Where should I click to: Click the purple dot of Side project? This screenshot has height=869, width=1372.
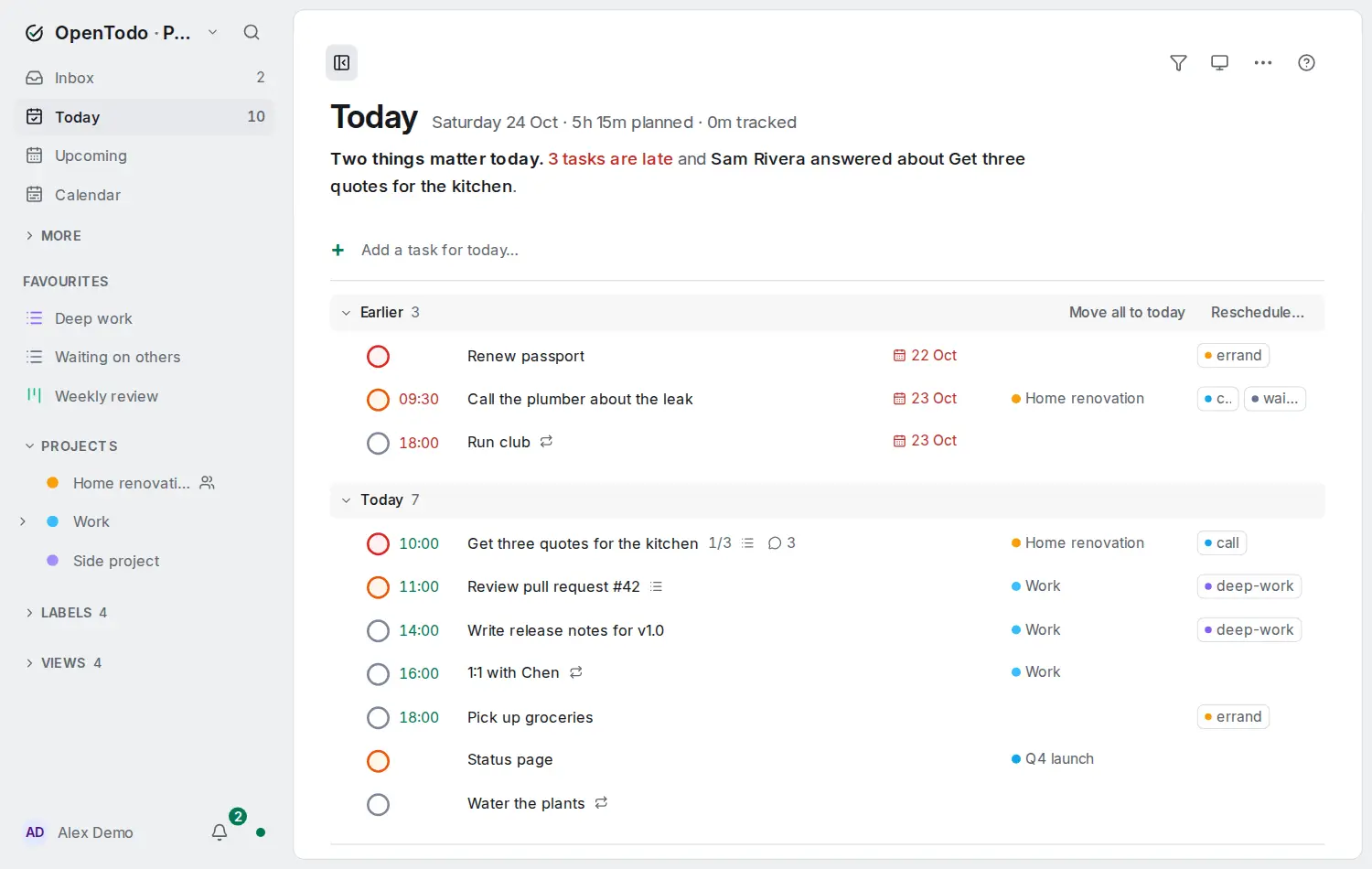coord(53,561)
